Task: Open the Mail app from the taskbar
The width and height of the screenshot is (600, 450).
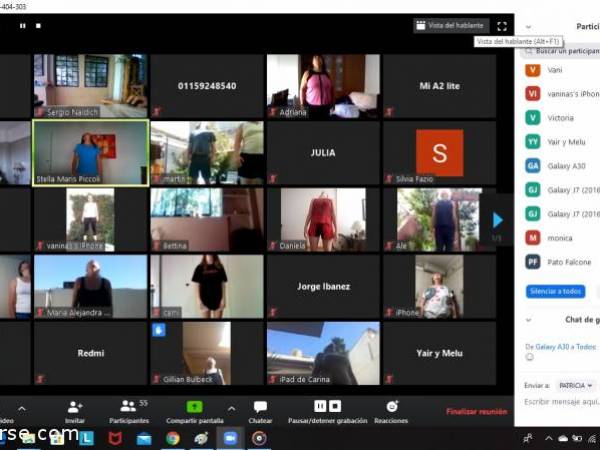Action: (144, 439)
